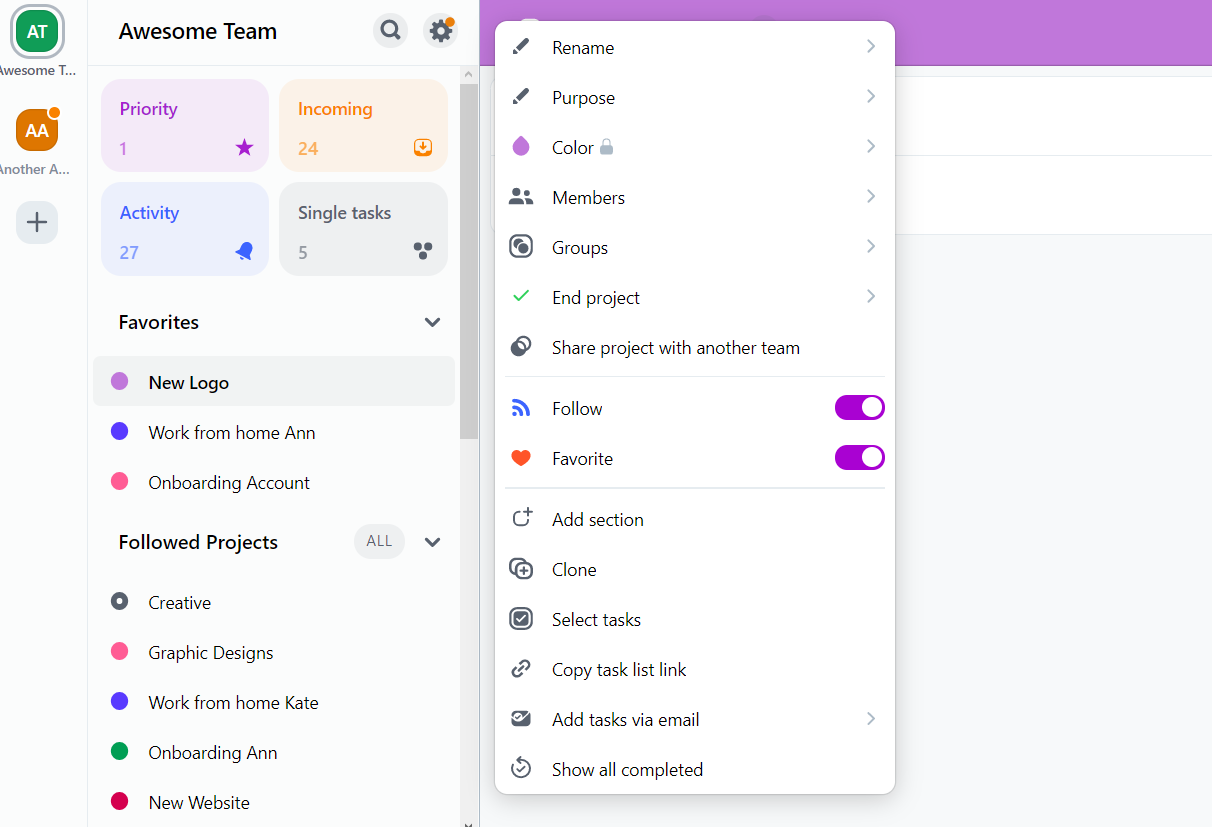This screenshot has width=1212, height=827.
Task: Click the green checkmark beside End project
Action: [x=521, y=297]
